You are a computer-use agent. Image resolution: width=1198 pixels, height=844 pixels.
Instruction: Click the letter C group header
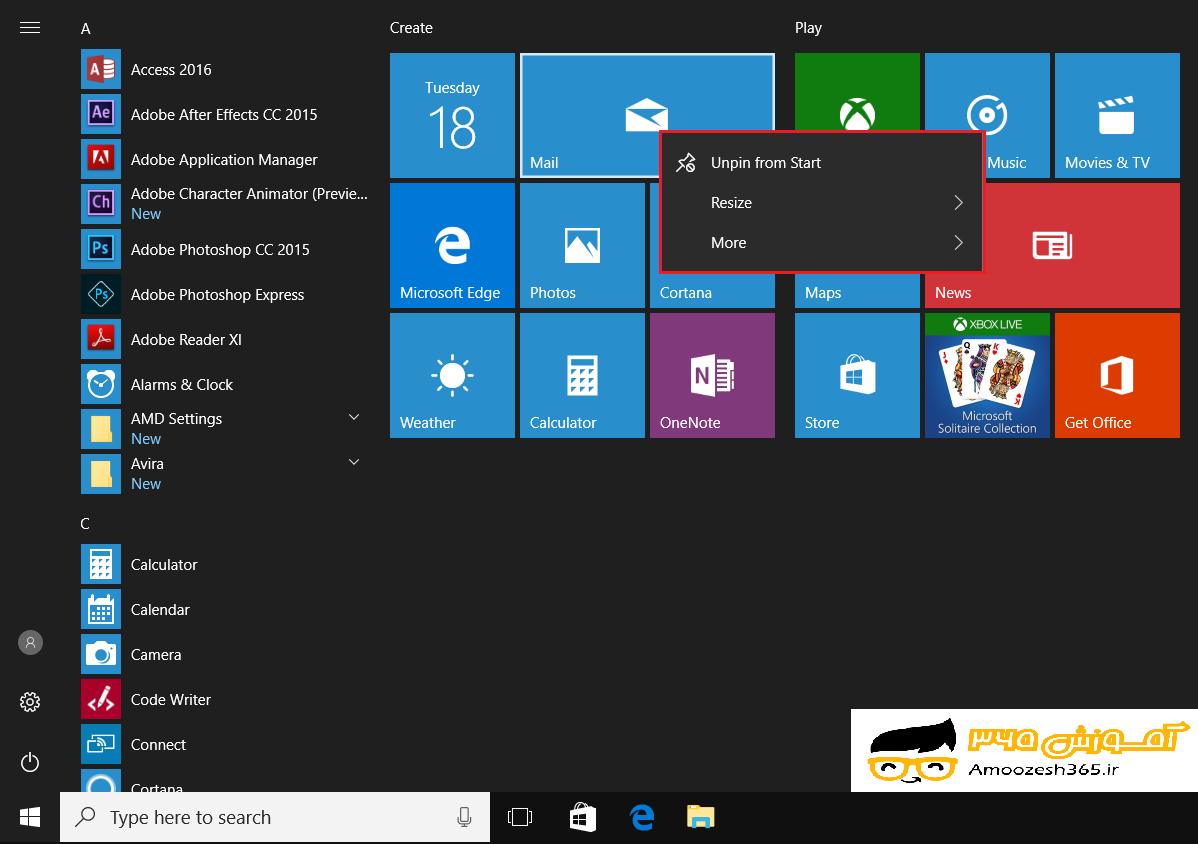pyautogui.click(x=85, y=523)
